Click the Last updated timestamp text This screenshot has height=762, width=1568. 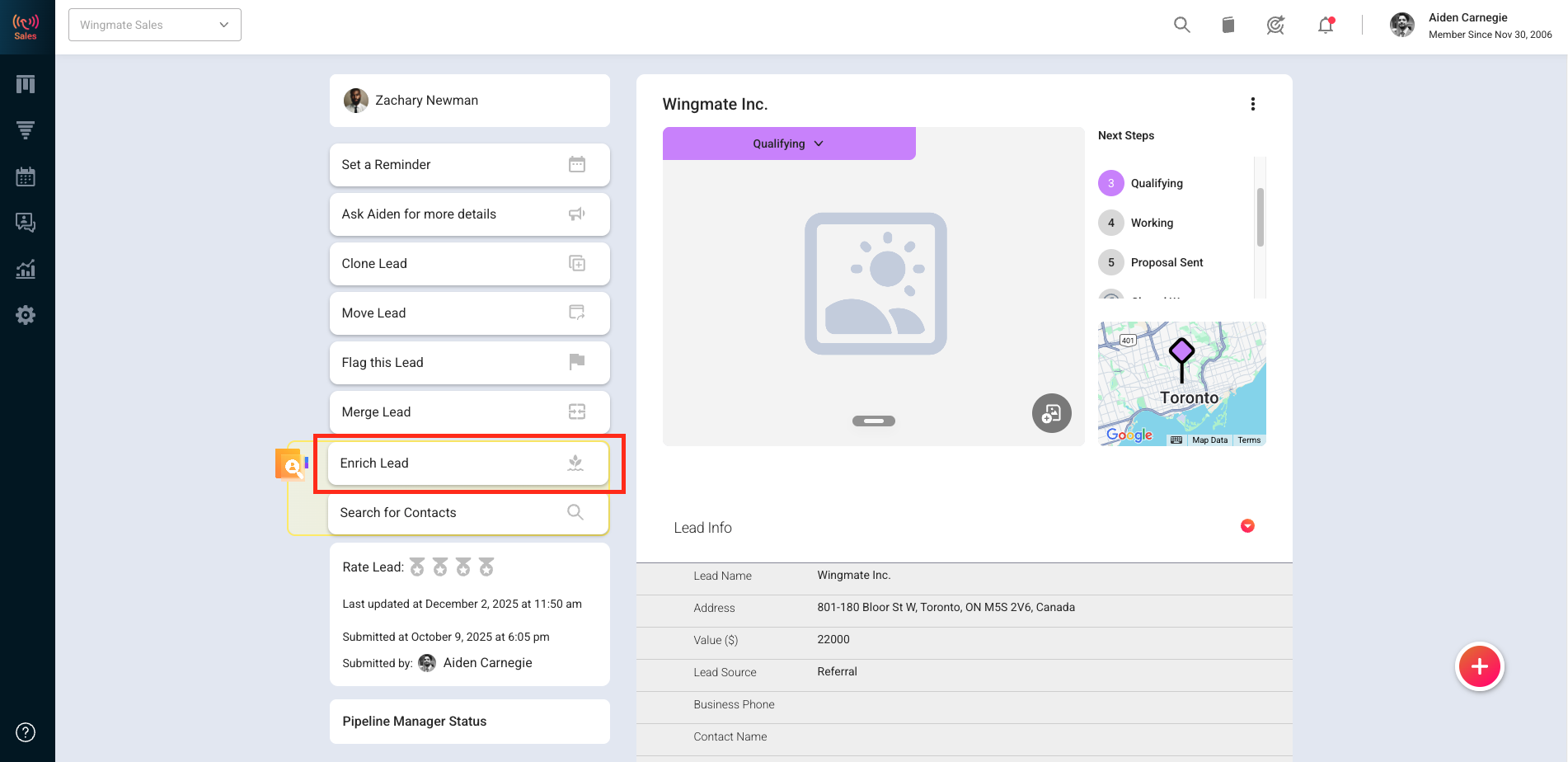click(462, 604)
